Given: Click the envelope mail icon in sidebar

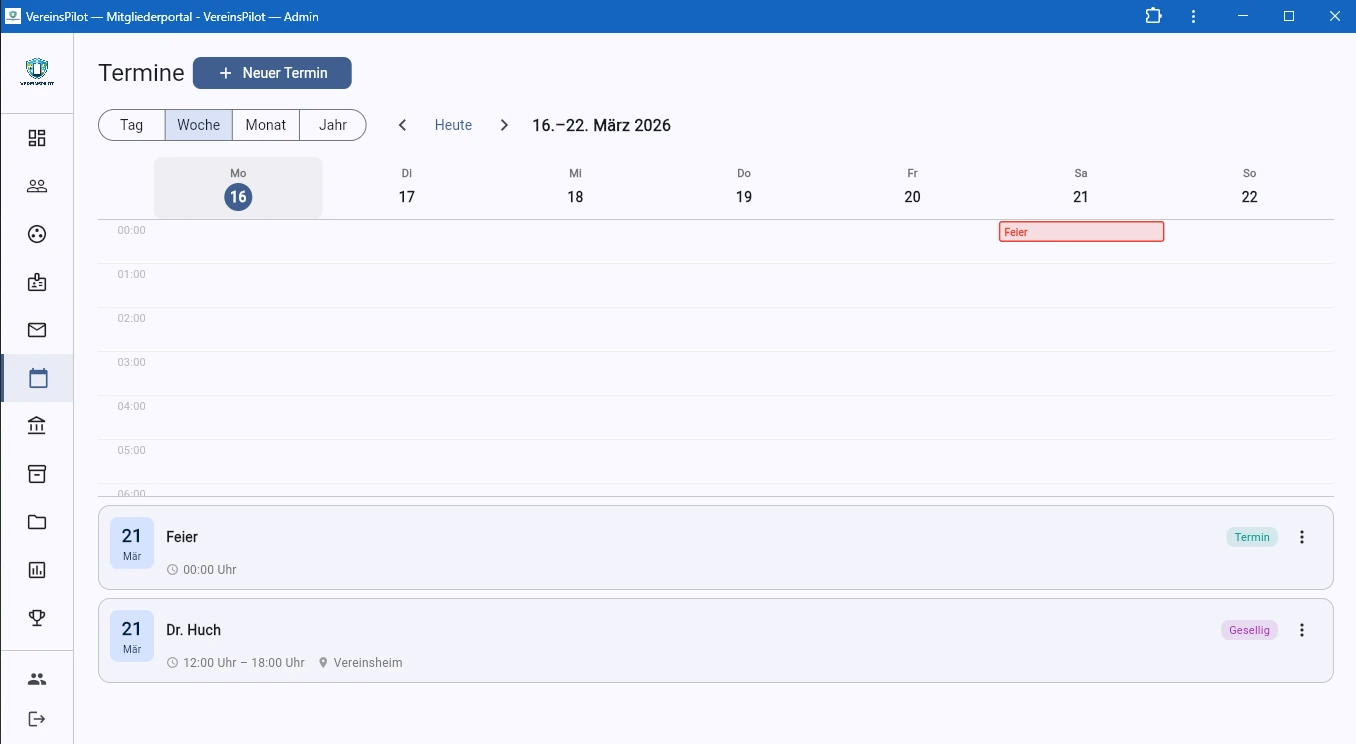Looking at the screenshot, I should 37,330.
